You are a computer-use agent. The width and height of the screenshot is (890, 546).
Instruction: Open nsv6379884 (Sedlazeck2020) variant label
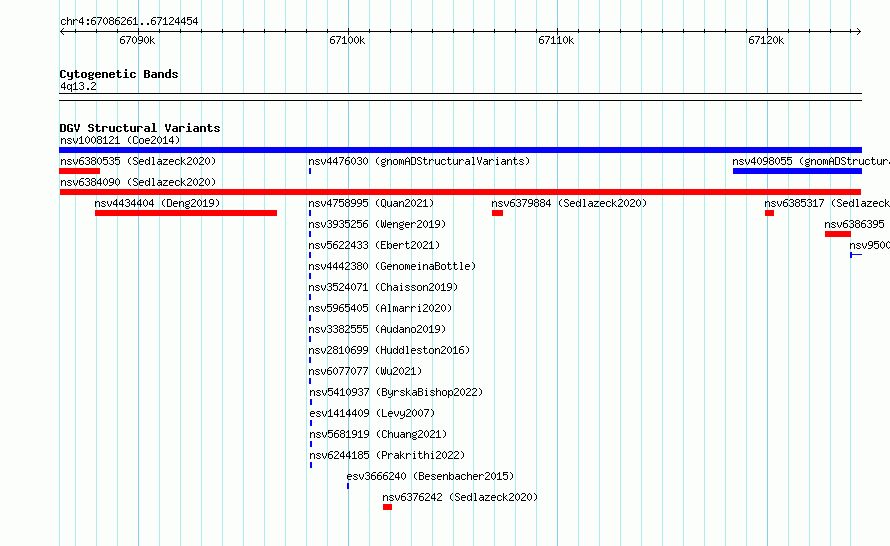coord(569,203)
